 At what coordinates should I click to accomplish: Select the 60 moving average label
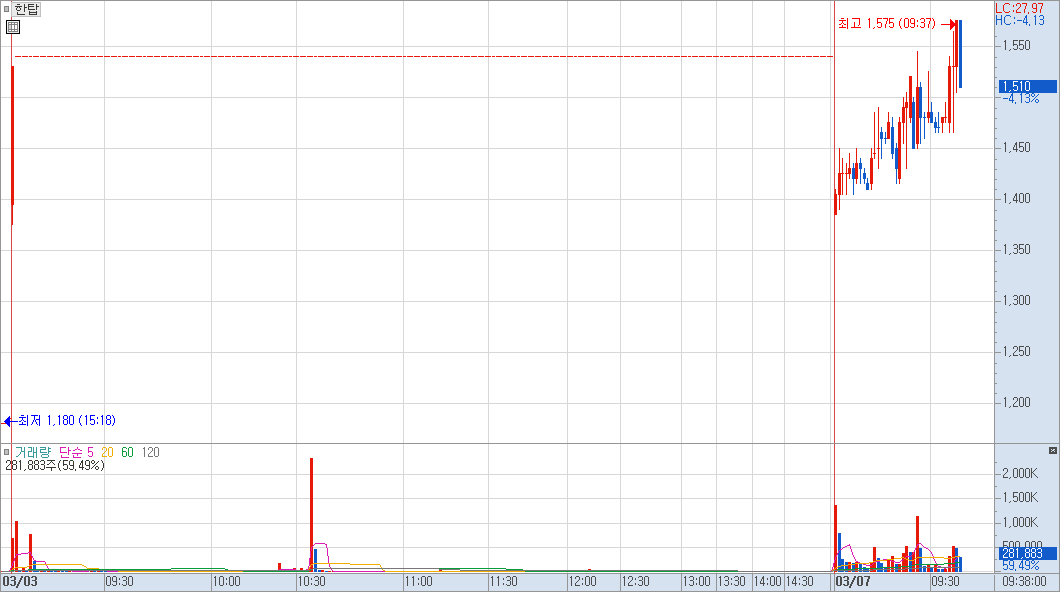128,452
